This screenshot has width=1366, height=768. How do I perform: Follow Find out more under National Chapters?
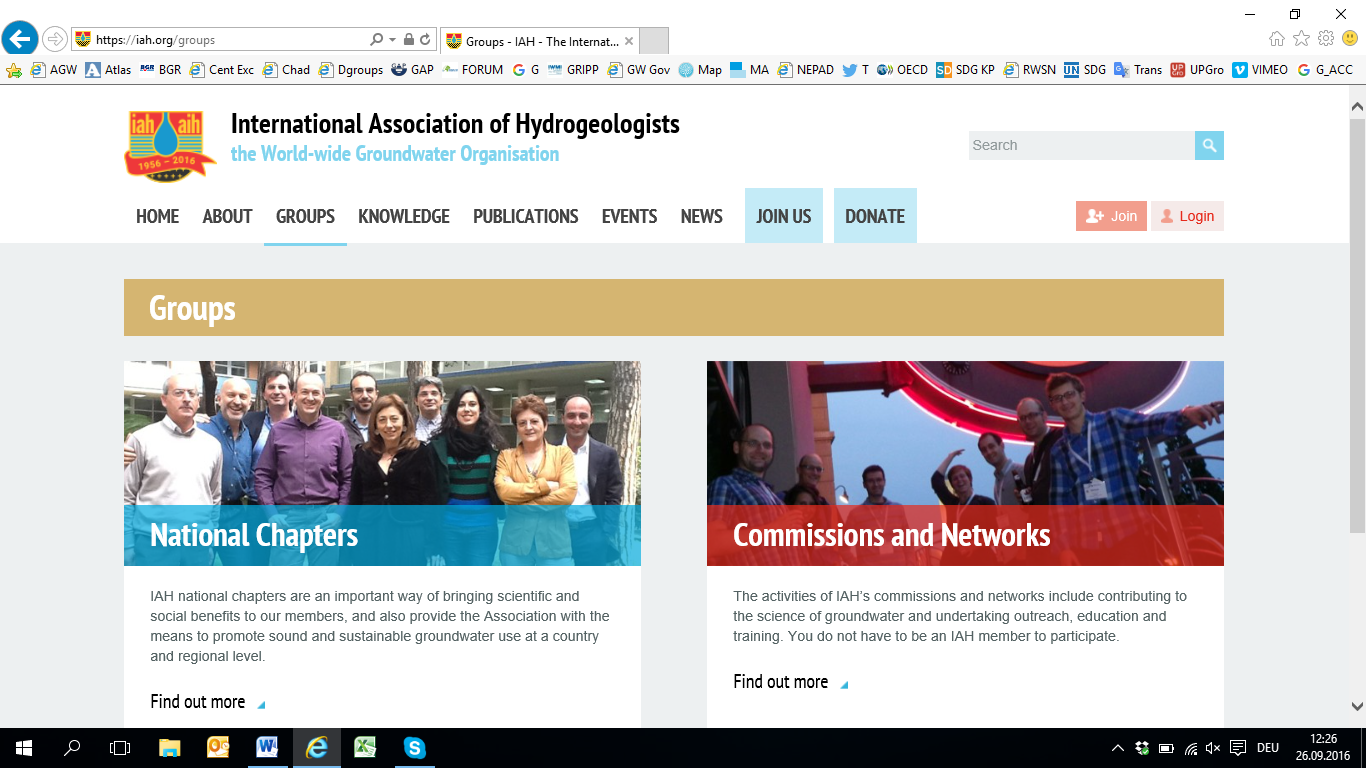[198, 702]
